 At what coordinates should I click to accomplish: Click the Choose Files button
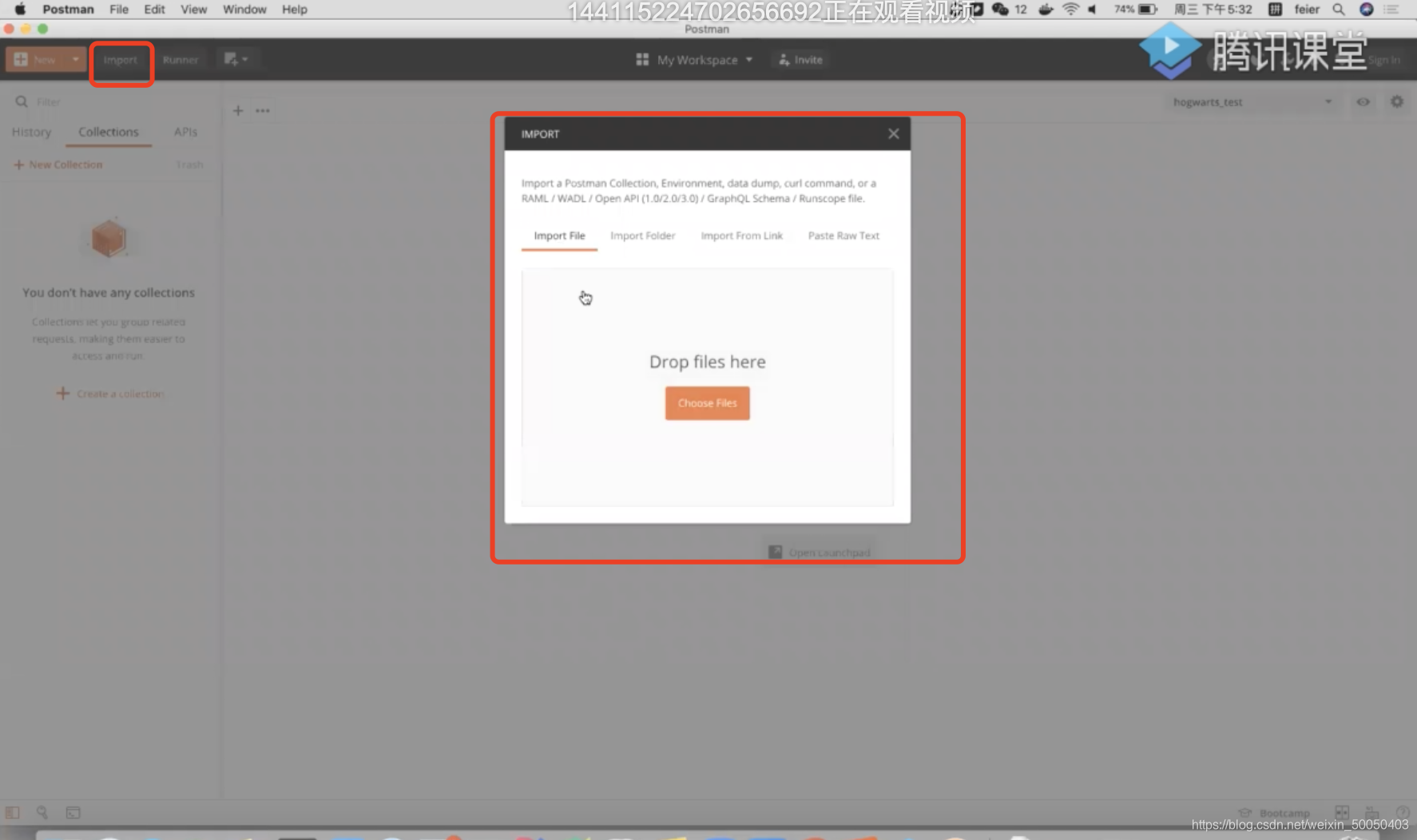point(708,403)
